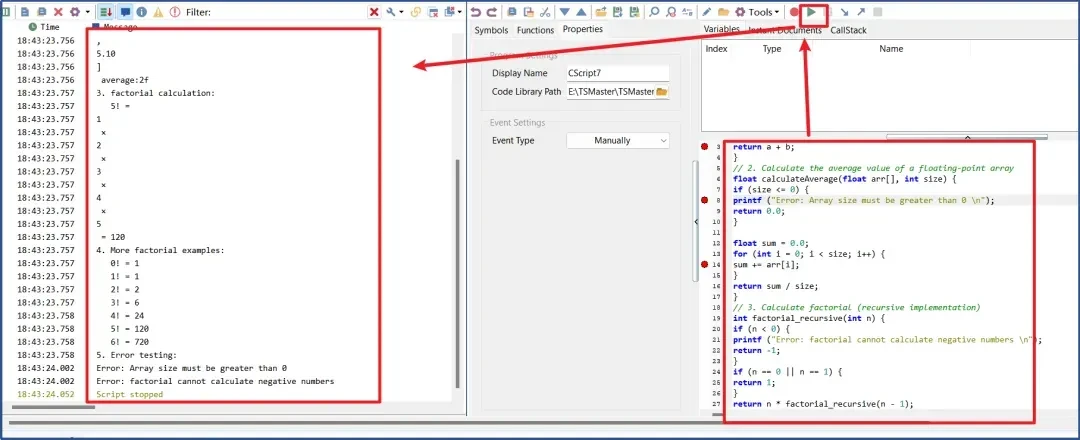This screenshot has width=1080, height=440.
Task: Open the Tools menu dropdown
Action: [x=758, y=12]
